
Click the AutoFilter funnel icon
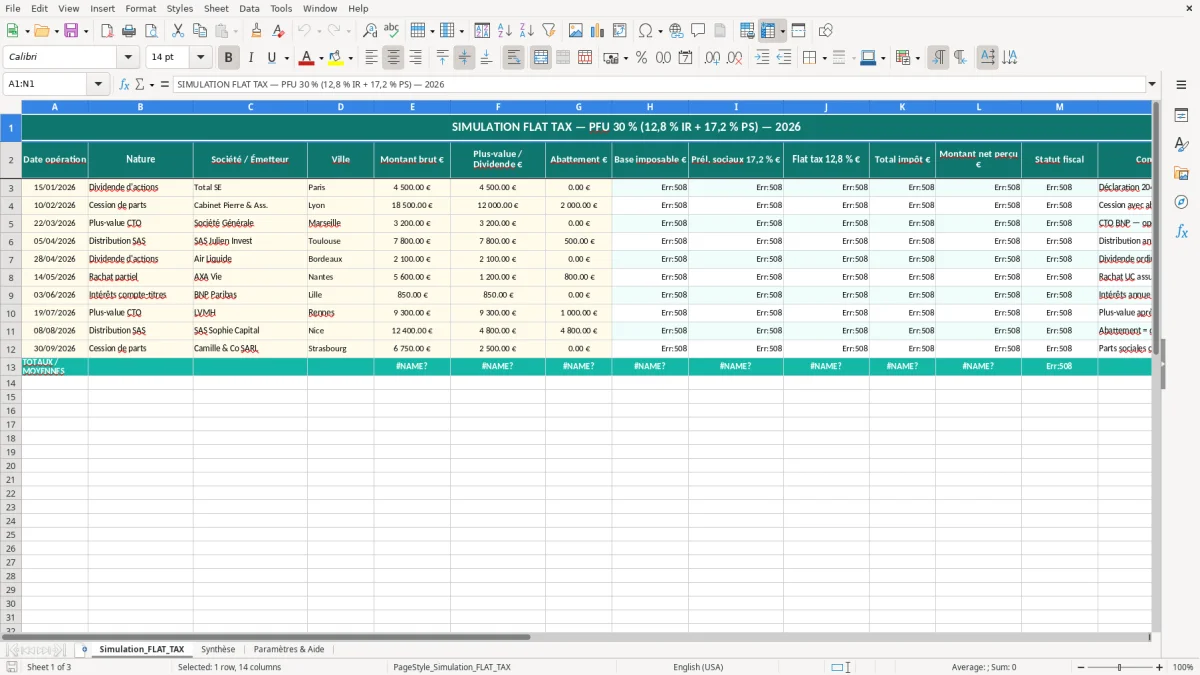tap(548, 31)
